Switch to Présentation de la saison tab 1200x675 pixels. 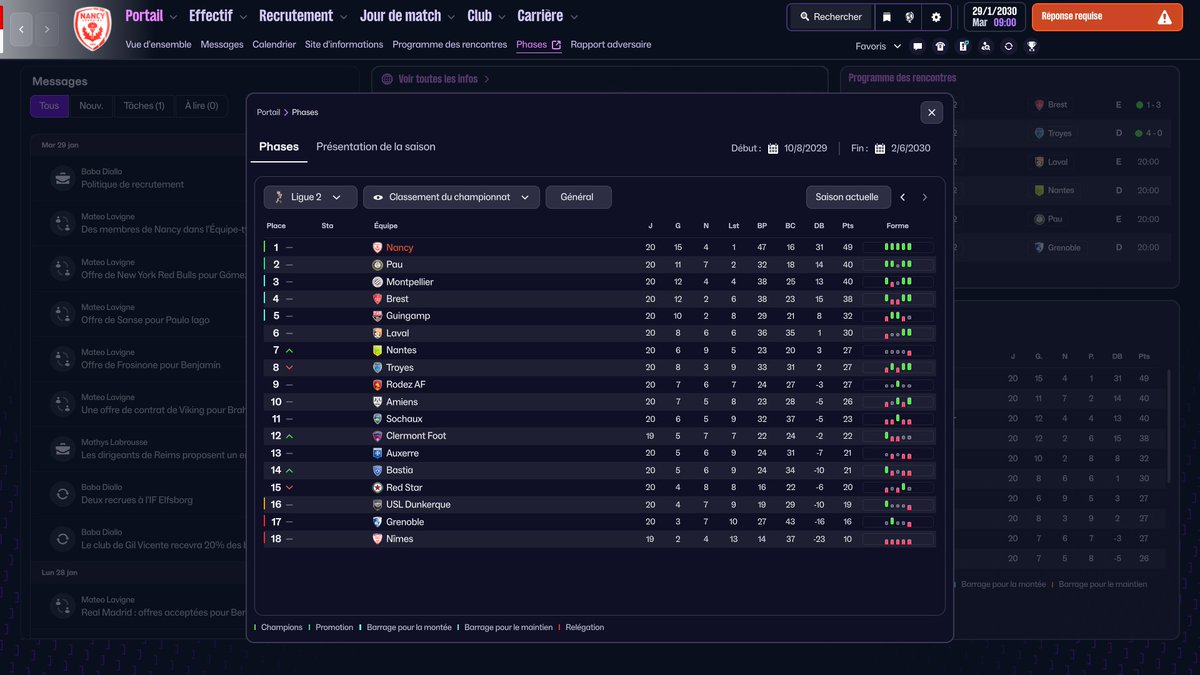(376, 147)
